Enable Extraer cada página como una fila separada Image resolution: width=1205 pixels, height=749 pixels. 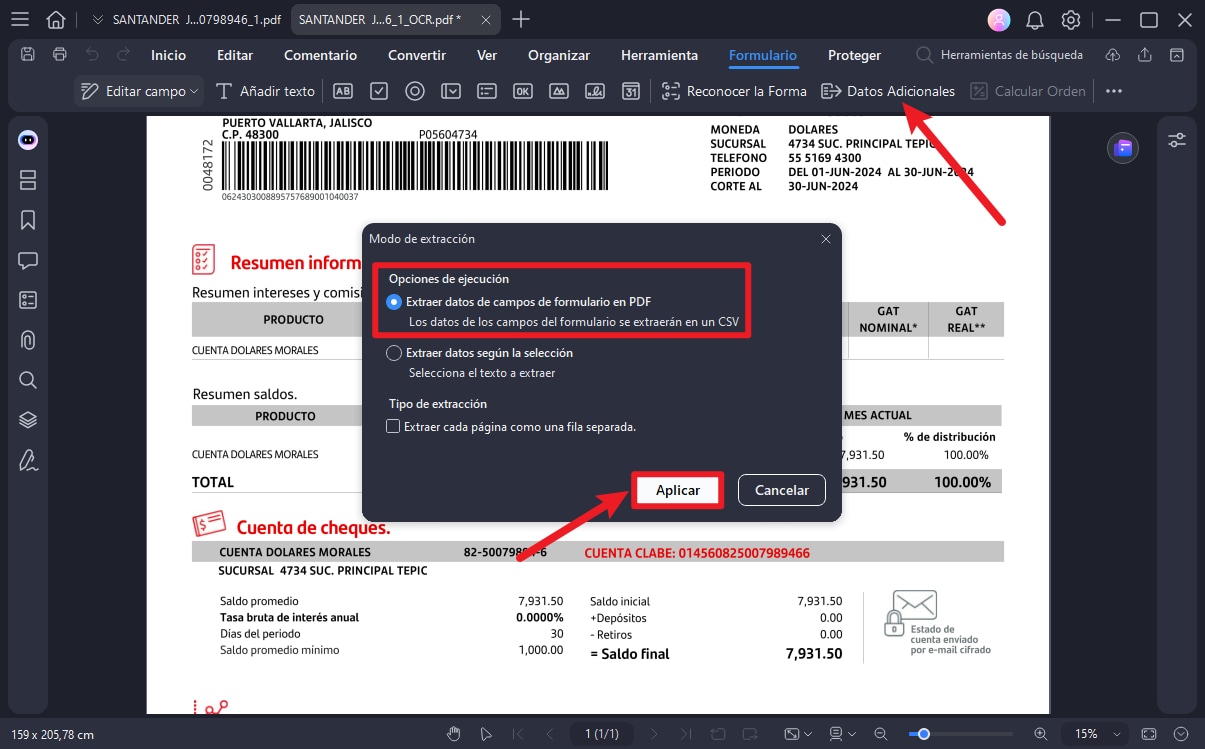[x=393, y=425]
